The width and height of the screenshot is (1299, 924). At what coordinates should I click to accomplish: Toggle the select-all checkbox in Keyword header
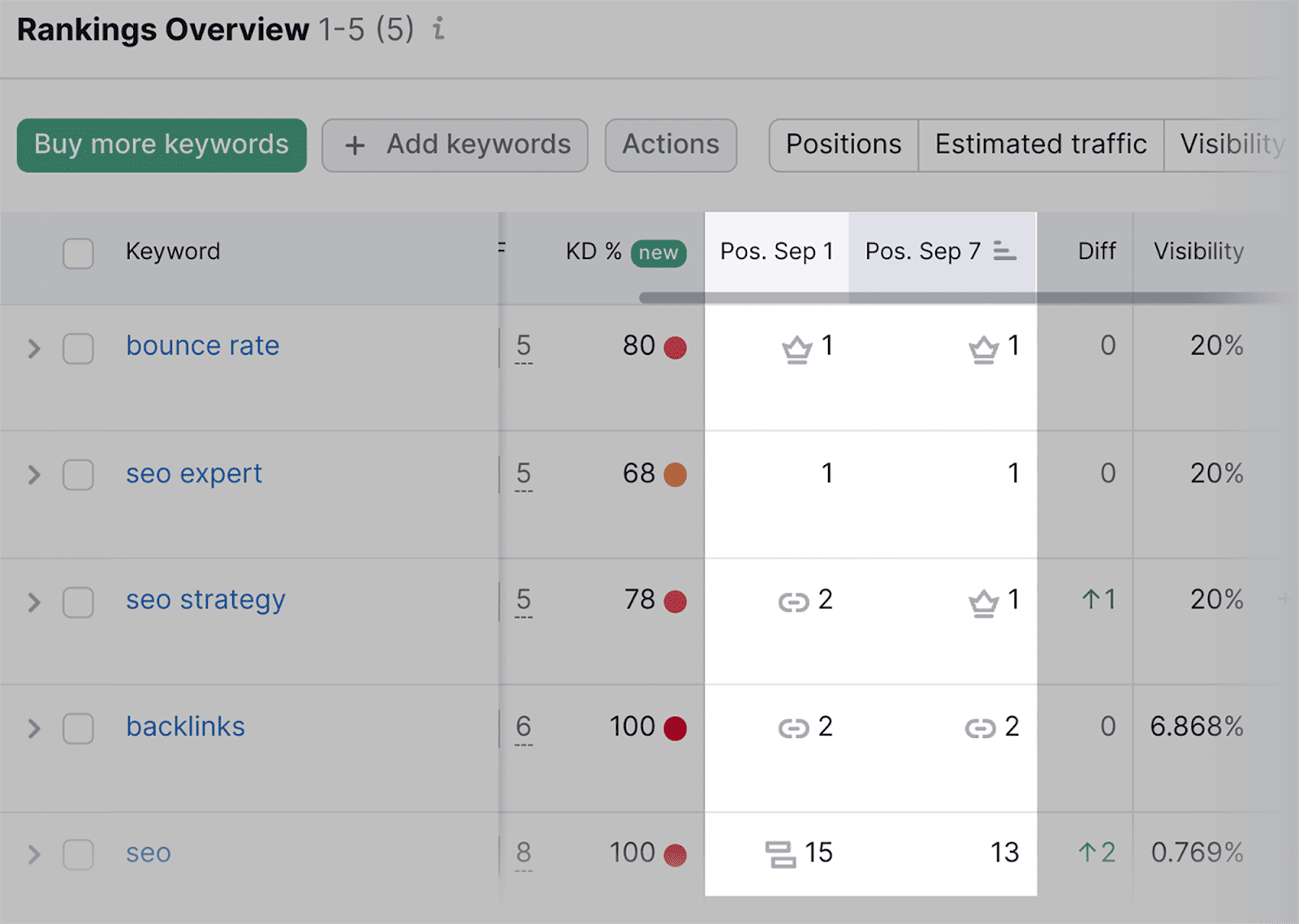point(78,253)
